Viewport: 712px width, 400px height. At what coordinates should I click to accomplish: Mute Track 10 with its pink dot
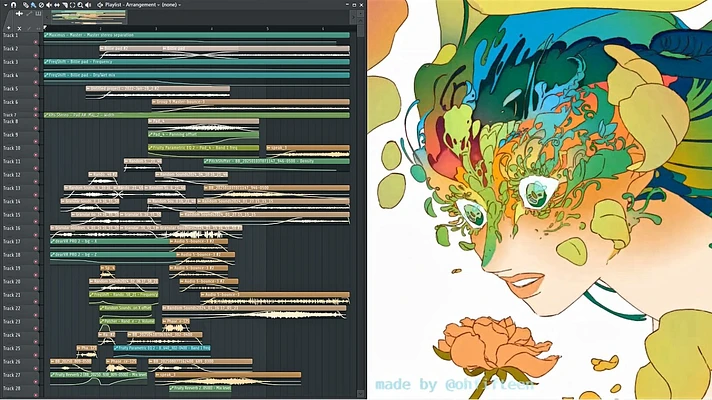[36, 155]
